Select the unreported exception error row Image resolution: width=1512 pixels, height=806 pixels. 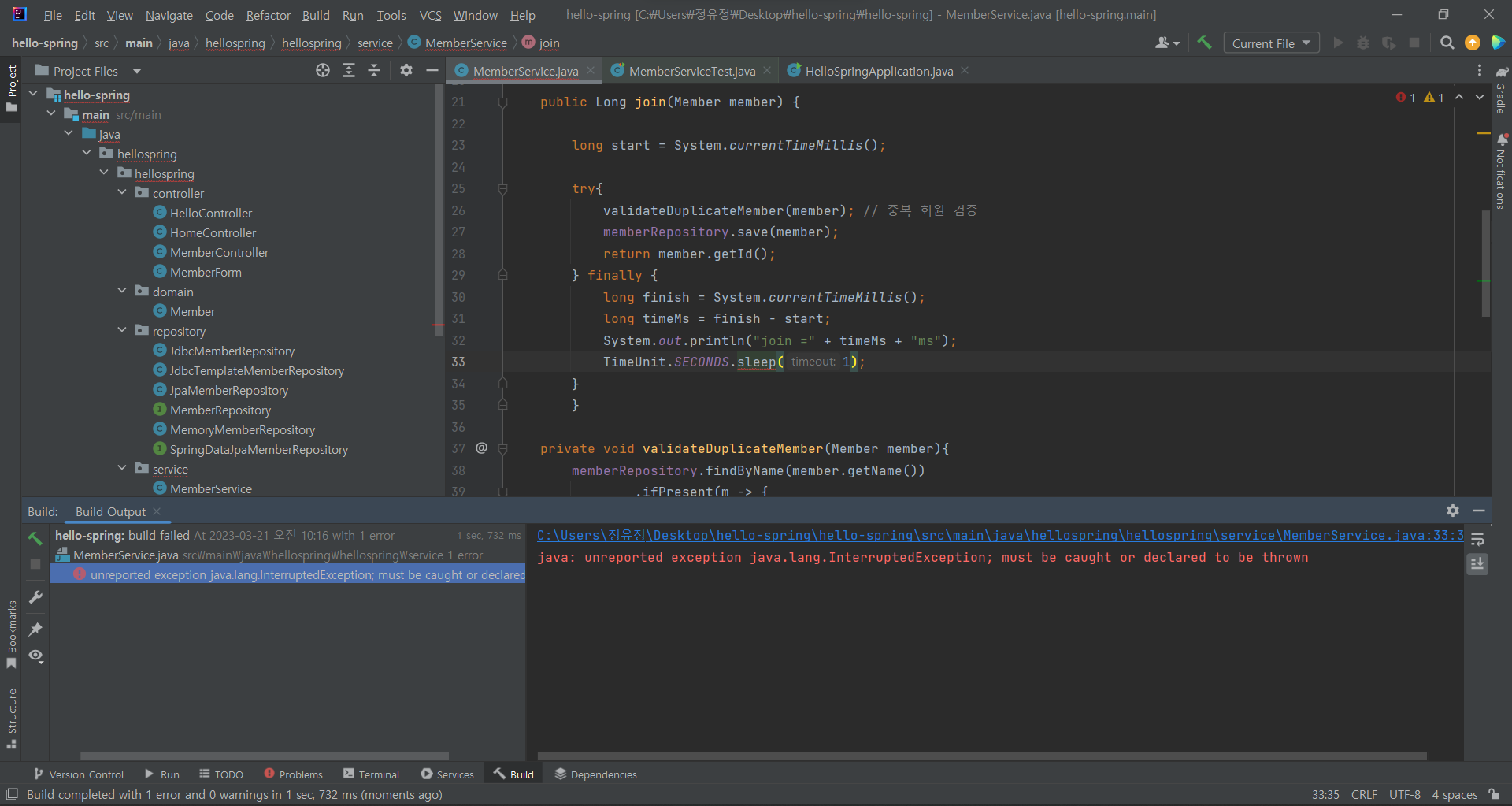tap(287, 575)
